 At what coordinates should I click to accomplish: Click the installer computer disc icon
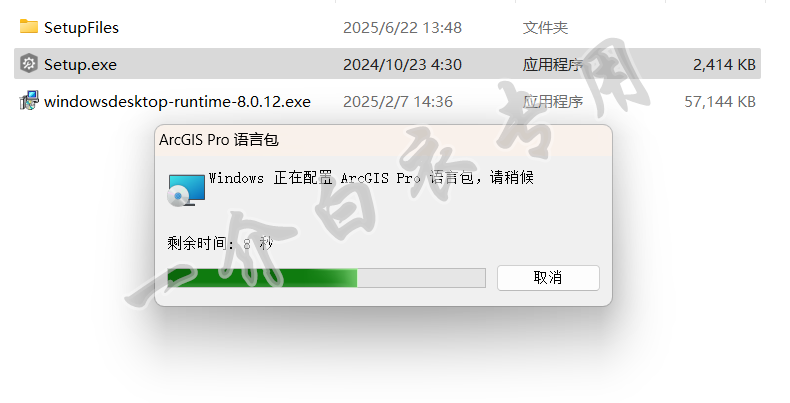coord(186,190)
